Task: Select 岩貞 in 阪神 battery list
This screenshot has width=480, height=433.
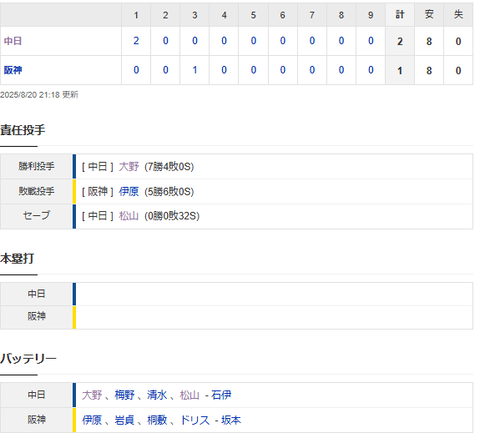Action: tap(124, 420)
